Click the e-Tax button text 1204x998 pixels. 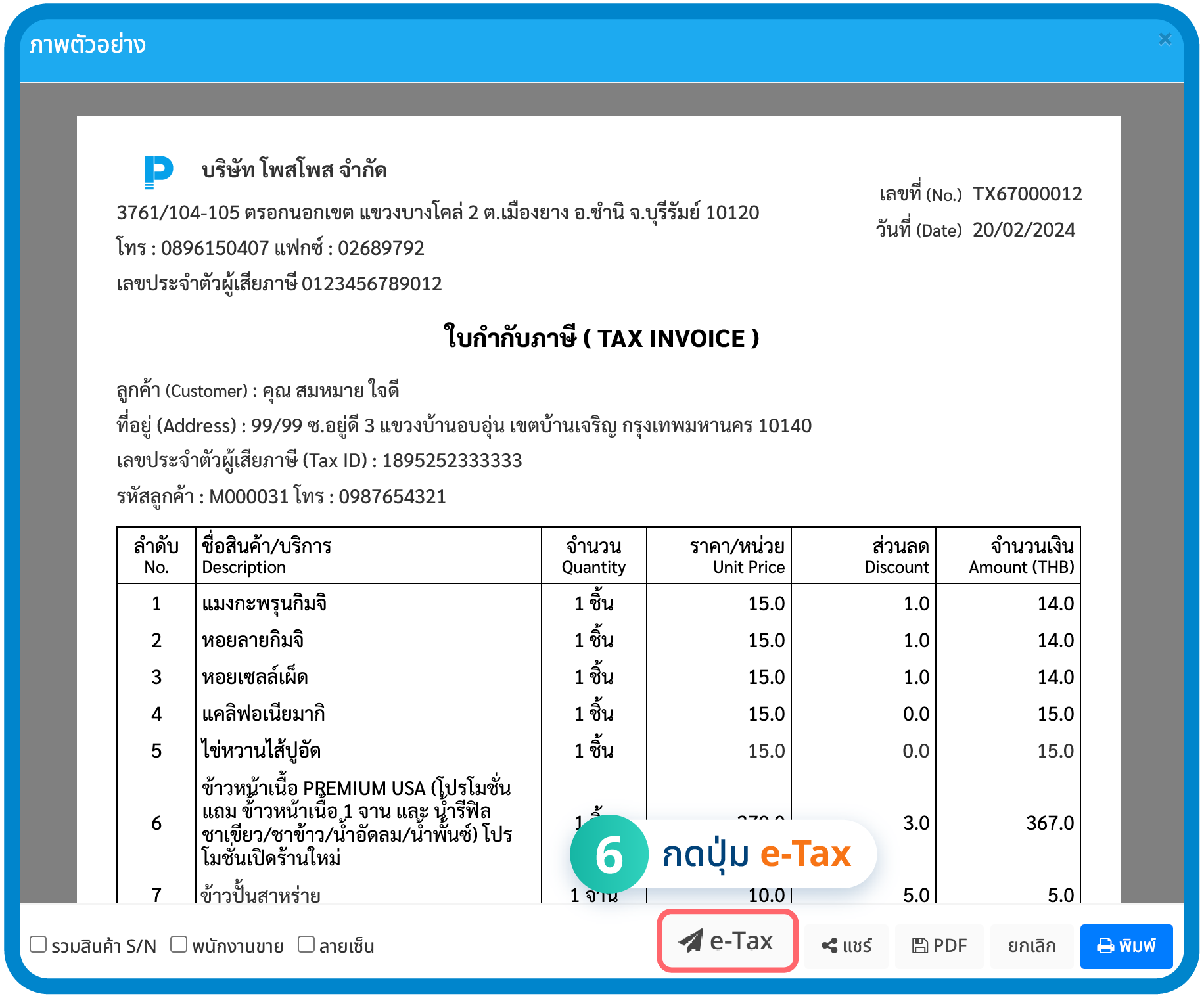click(x=741, y=941)
